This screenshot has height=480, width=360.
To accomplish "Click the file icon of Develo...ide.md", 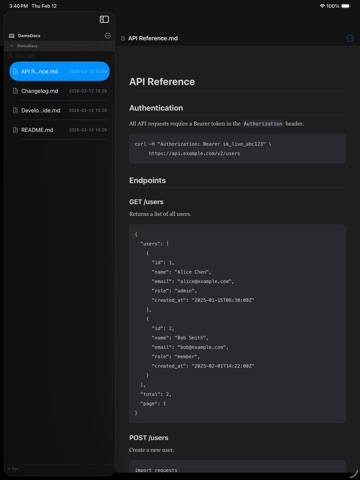I will pos(15,110).
